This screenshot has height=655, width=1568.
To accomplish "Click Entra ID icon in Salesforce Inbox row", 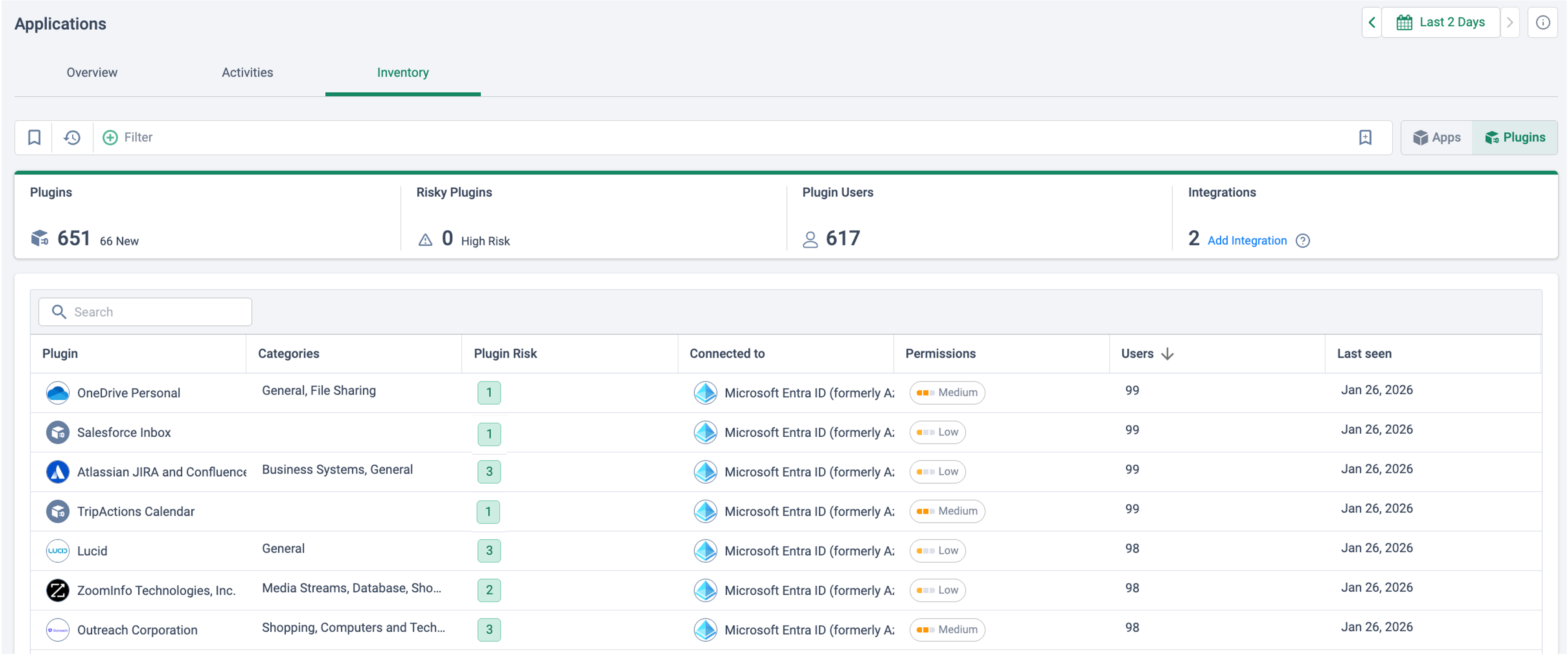I will pos(705,433).
